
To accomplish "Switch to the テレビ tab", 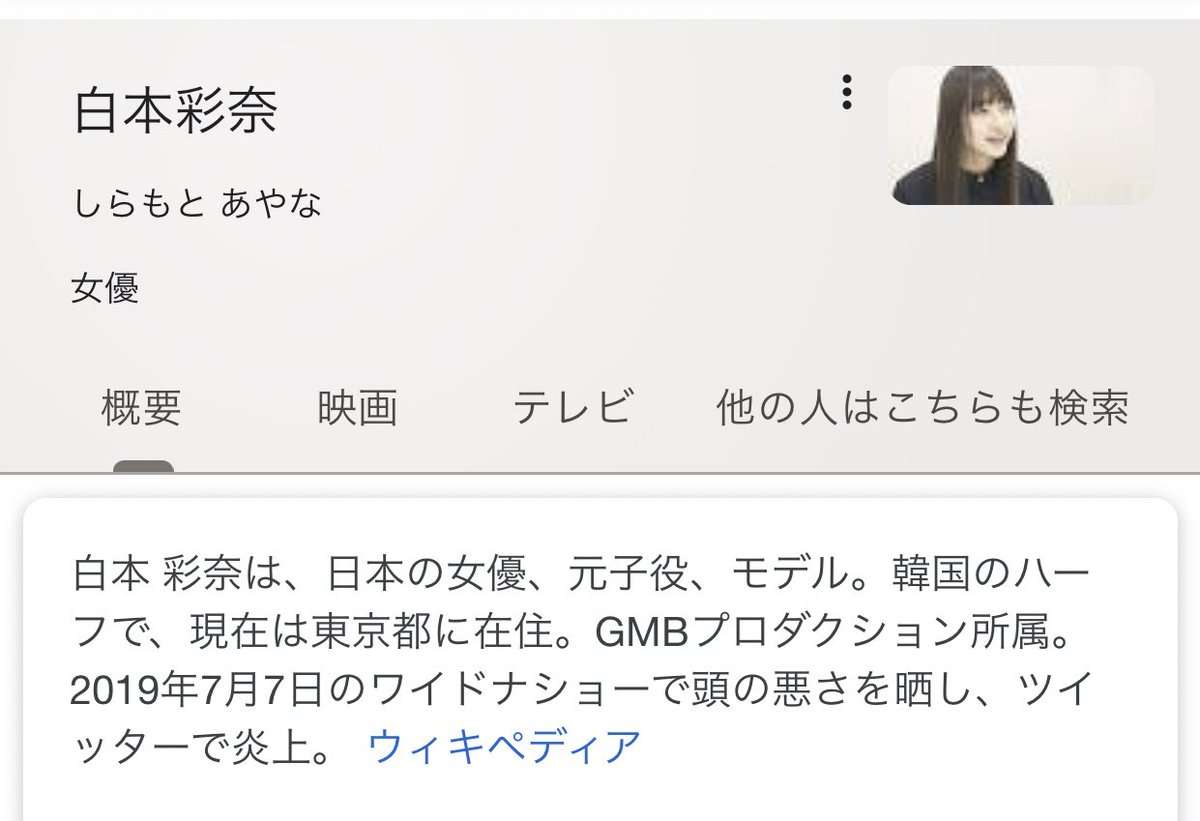I will pos(574,408).
